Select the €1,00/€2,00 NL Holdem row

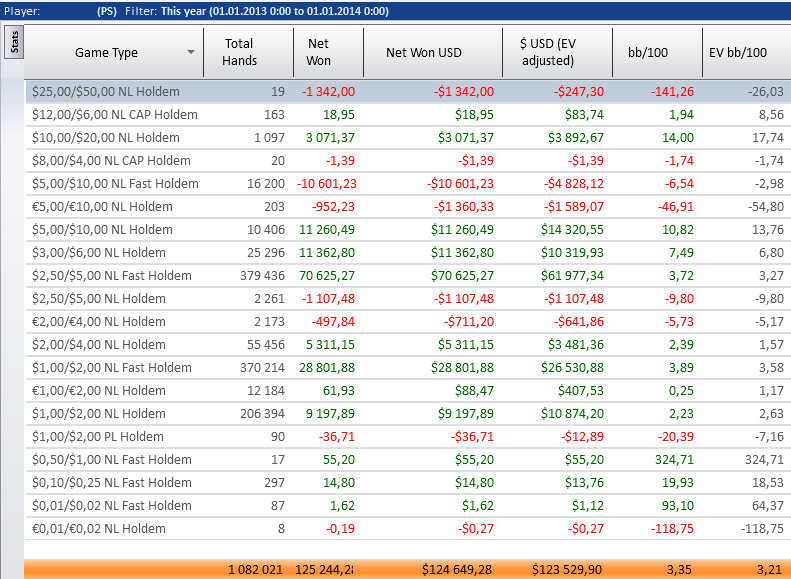[408, 391]
